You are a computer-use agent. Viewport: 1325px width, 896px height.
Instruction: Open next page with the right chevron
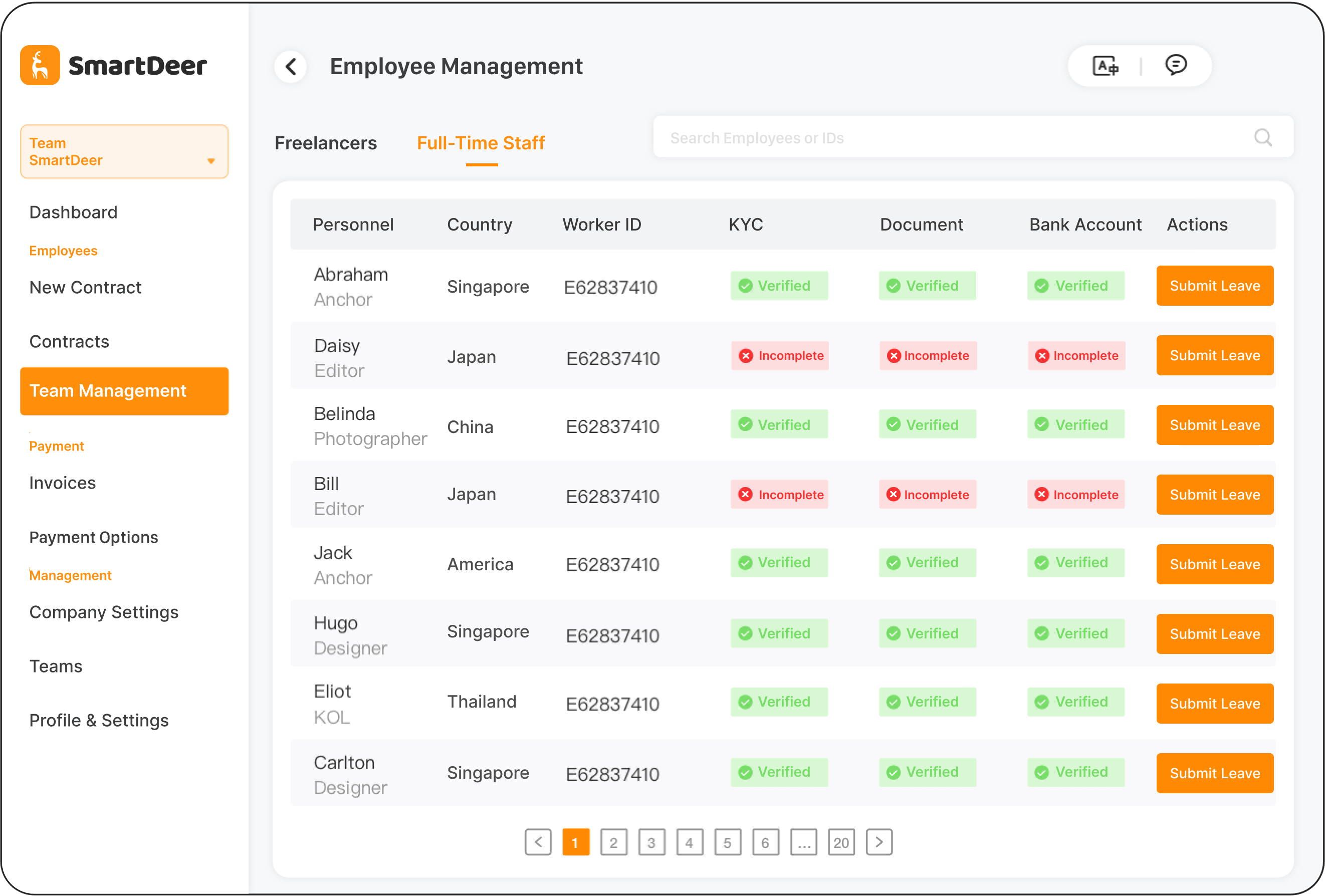tap(878, 842)
